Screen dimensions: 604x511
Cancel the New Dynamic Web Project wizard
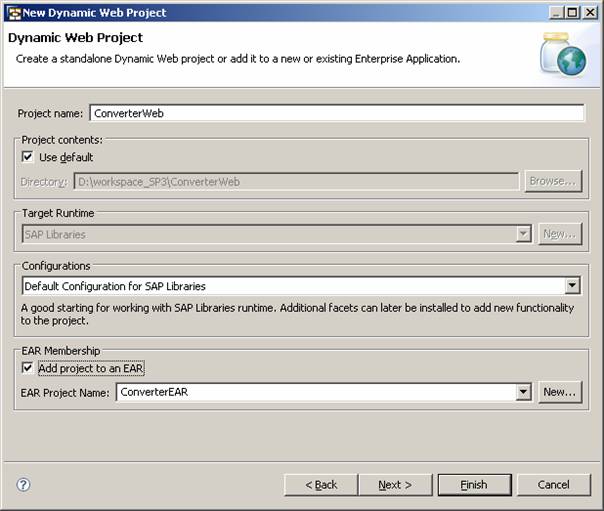(553, 485)
